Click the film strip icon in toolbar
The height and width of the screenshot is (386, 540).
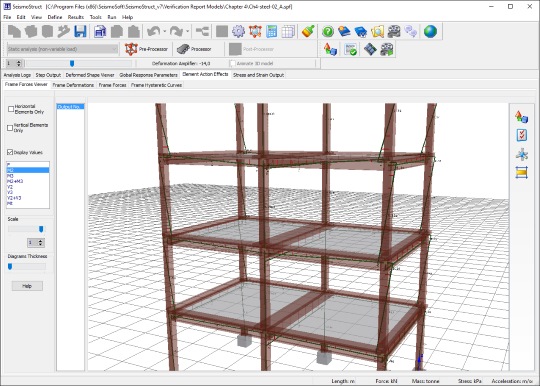point(370,49)
